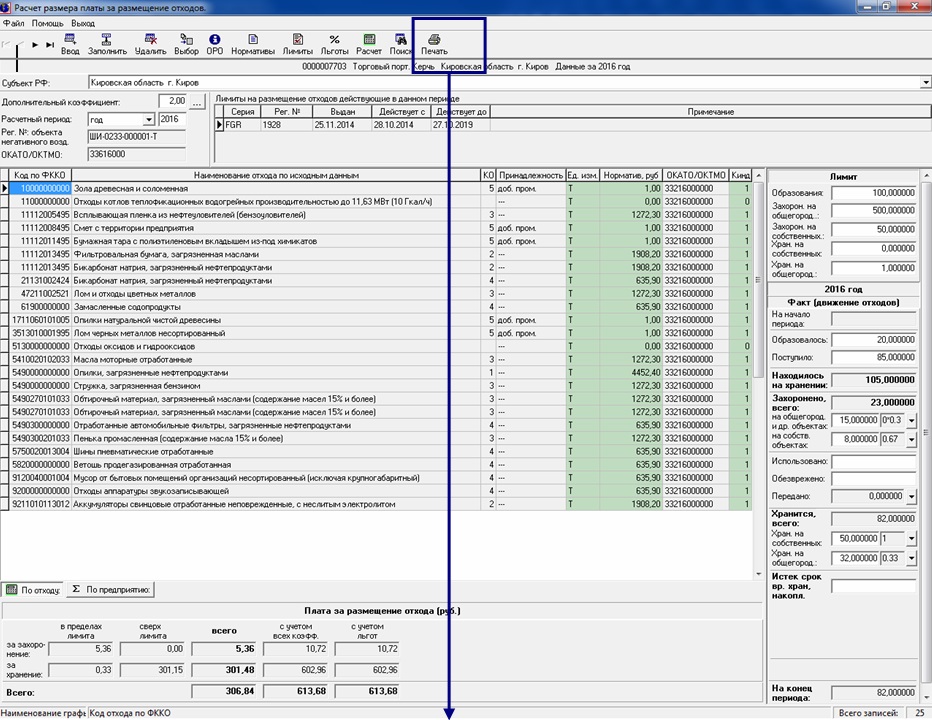Viewport: 932px width, 720px height.
Task: Click the Печать printer icon
Action: 434,42
